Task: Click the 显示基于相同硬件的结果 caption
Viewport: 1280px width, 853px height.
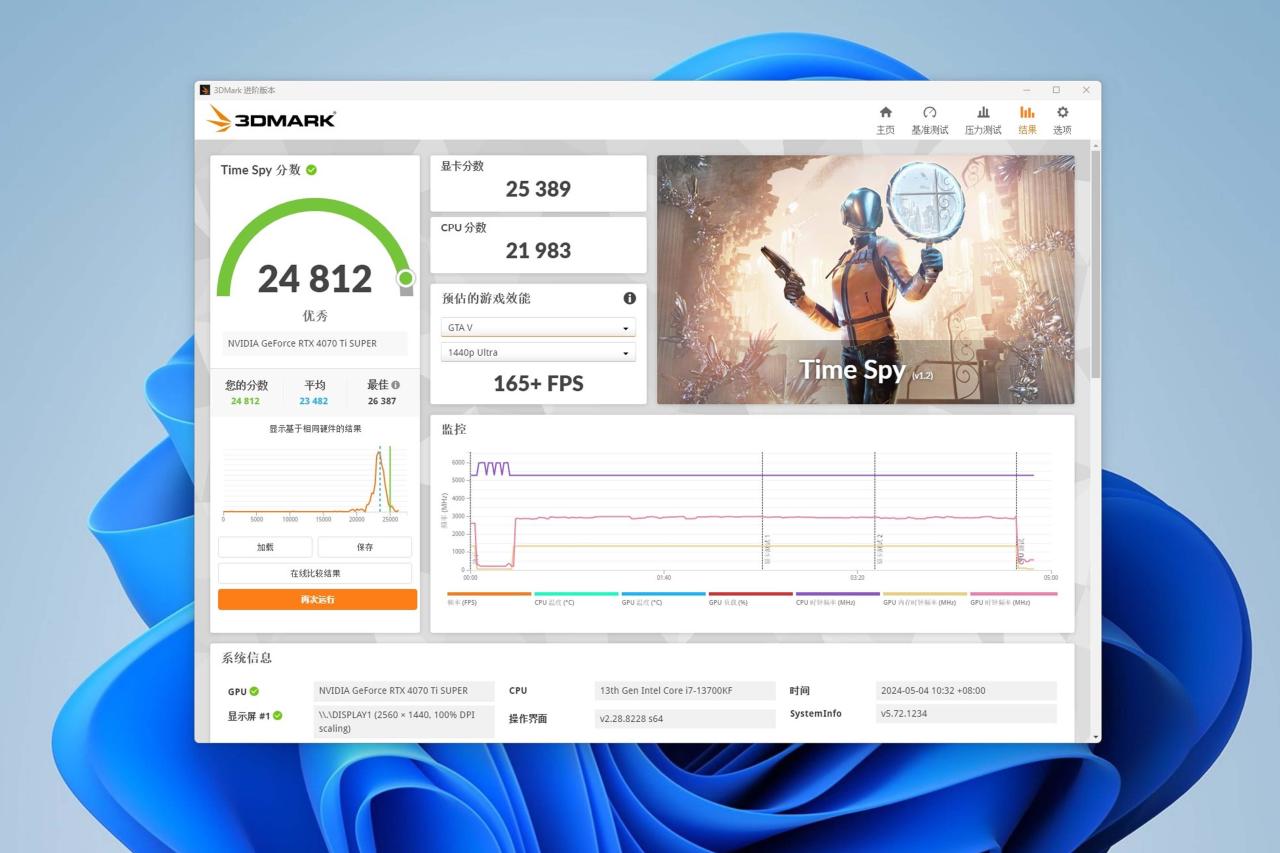Action: pos(315,429)
